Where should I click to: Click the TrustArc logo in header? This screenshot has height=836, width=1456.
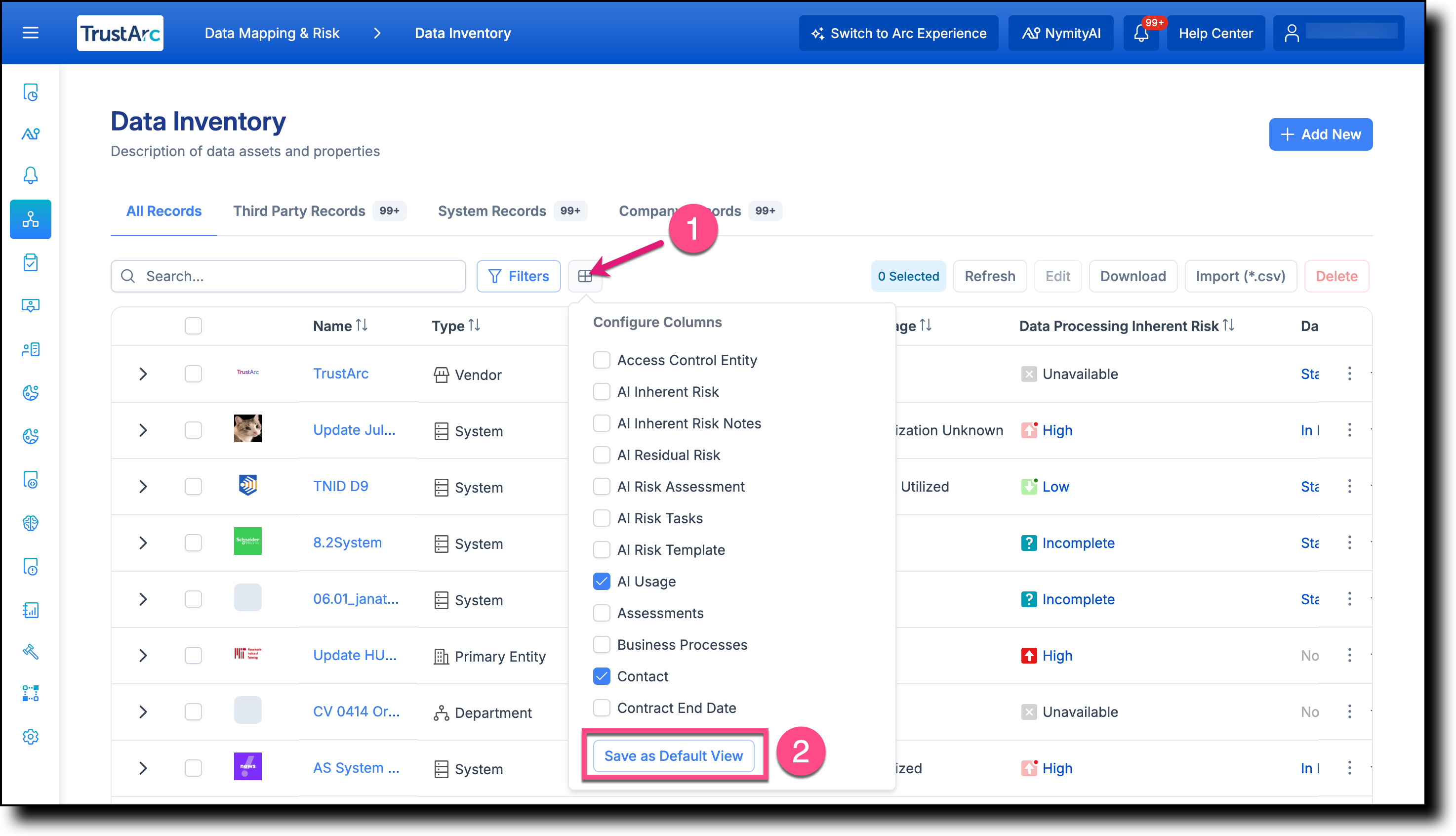[120, 33]
